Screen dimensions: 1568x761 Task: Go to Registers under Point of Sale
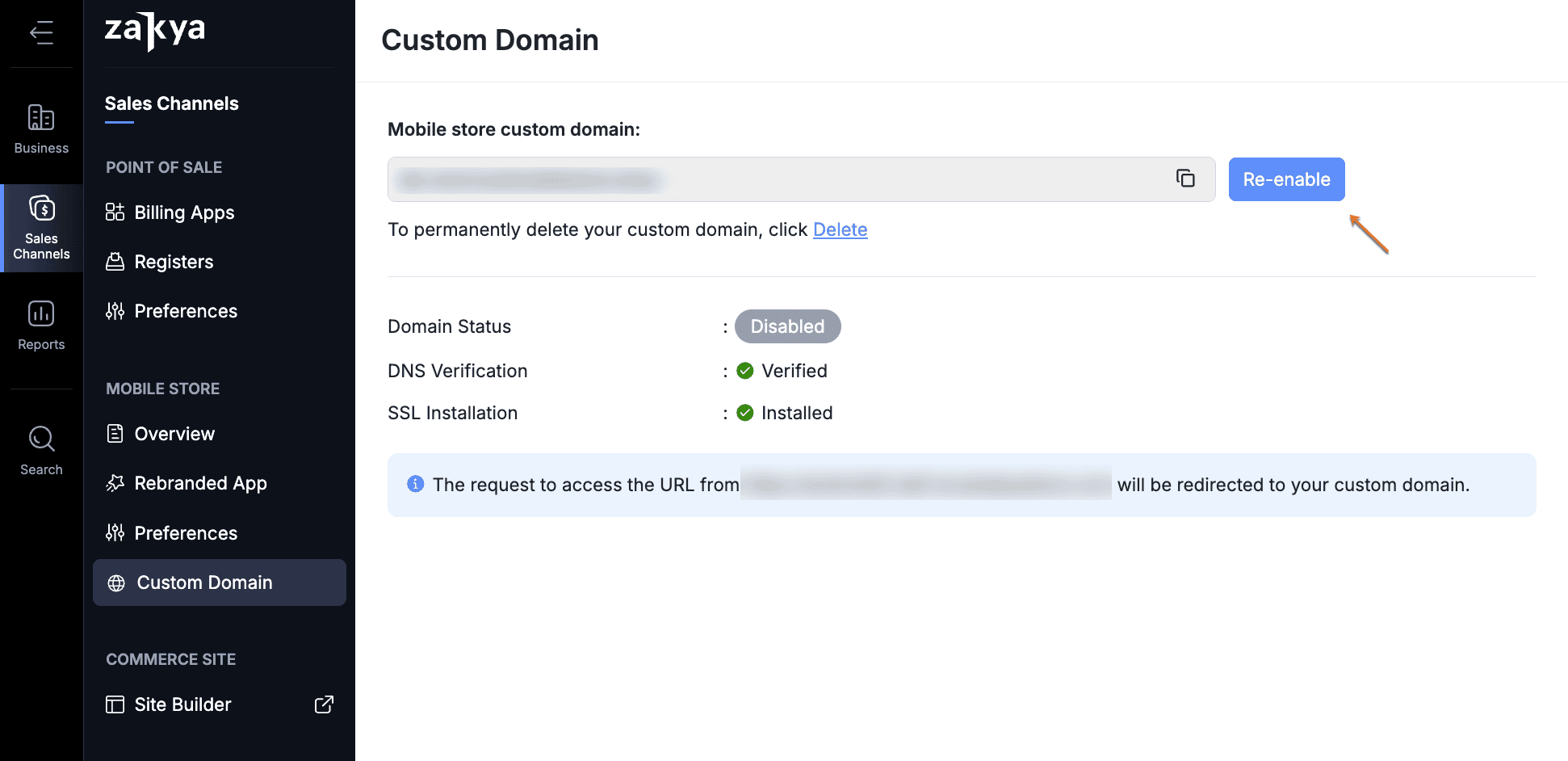tap(174, 262)
